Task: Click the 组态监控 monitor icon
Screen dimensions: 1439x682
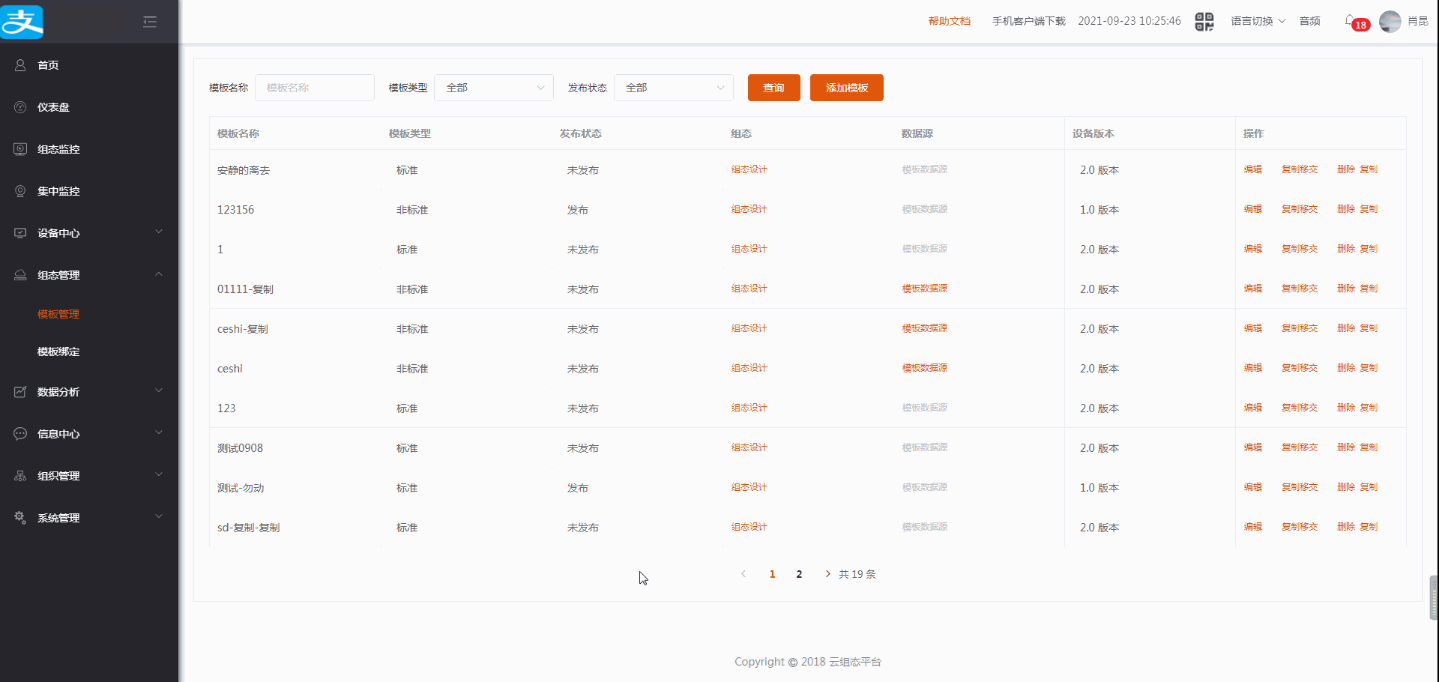Action: coord(19,149)
